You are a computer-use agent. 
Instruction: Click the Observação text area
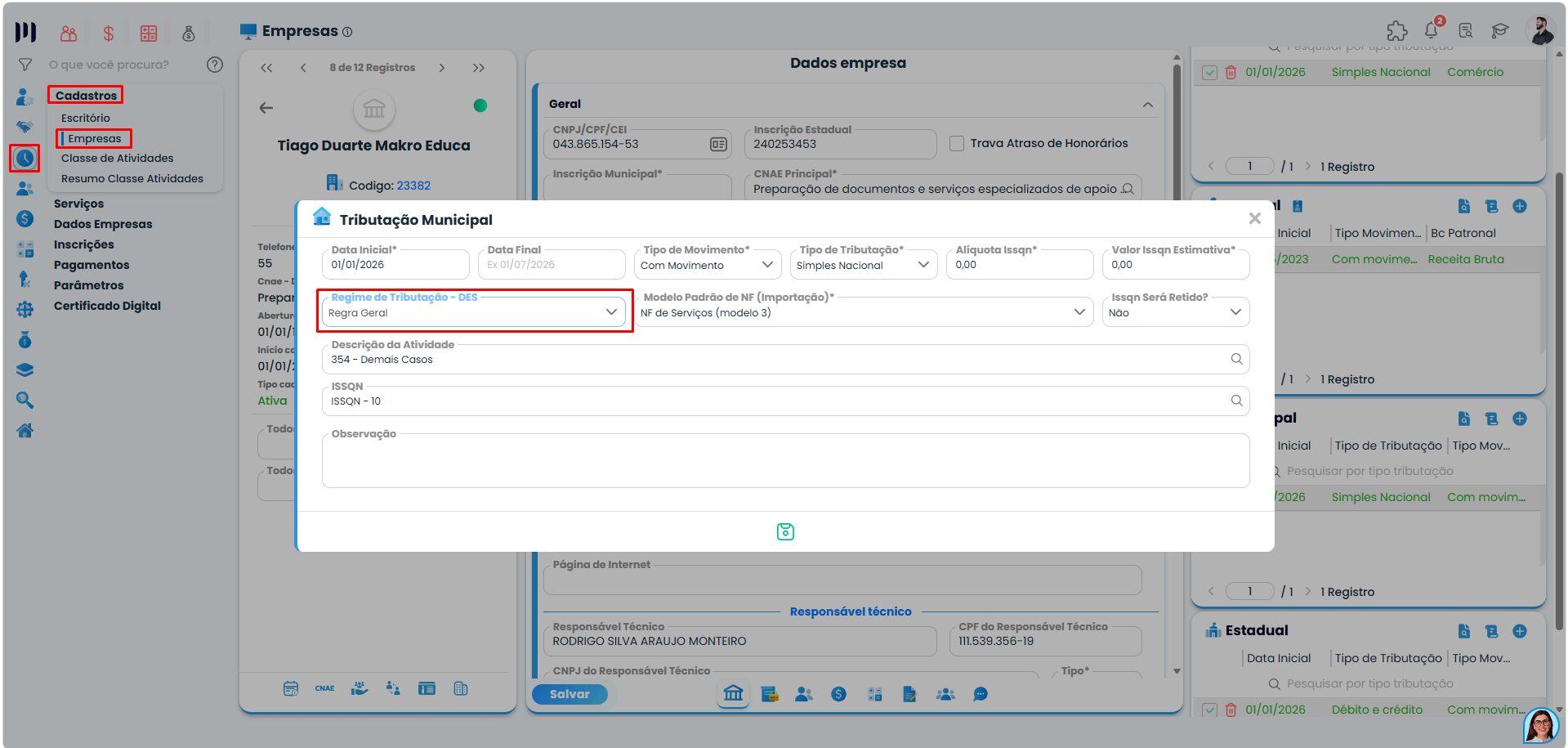click(785, 460)
